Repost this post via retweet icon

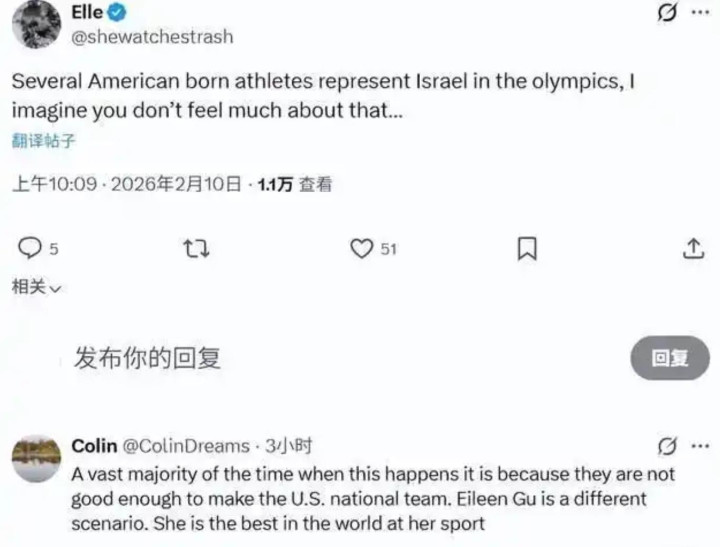pos(198,248)
